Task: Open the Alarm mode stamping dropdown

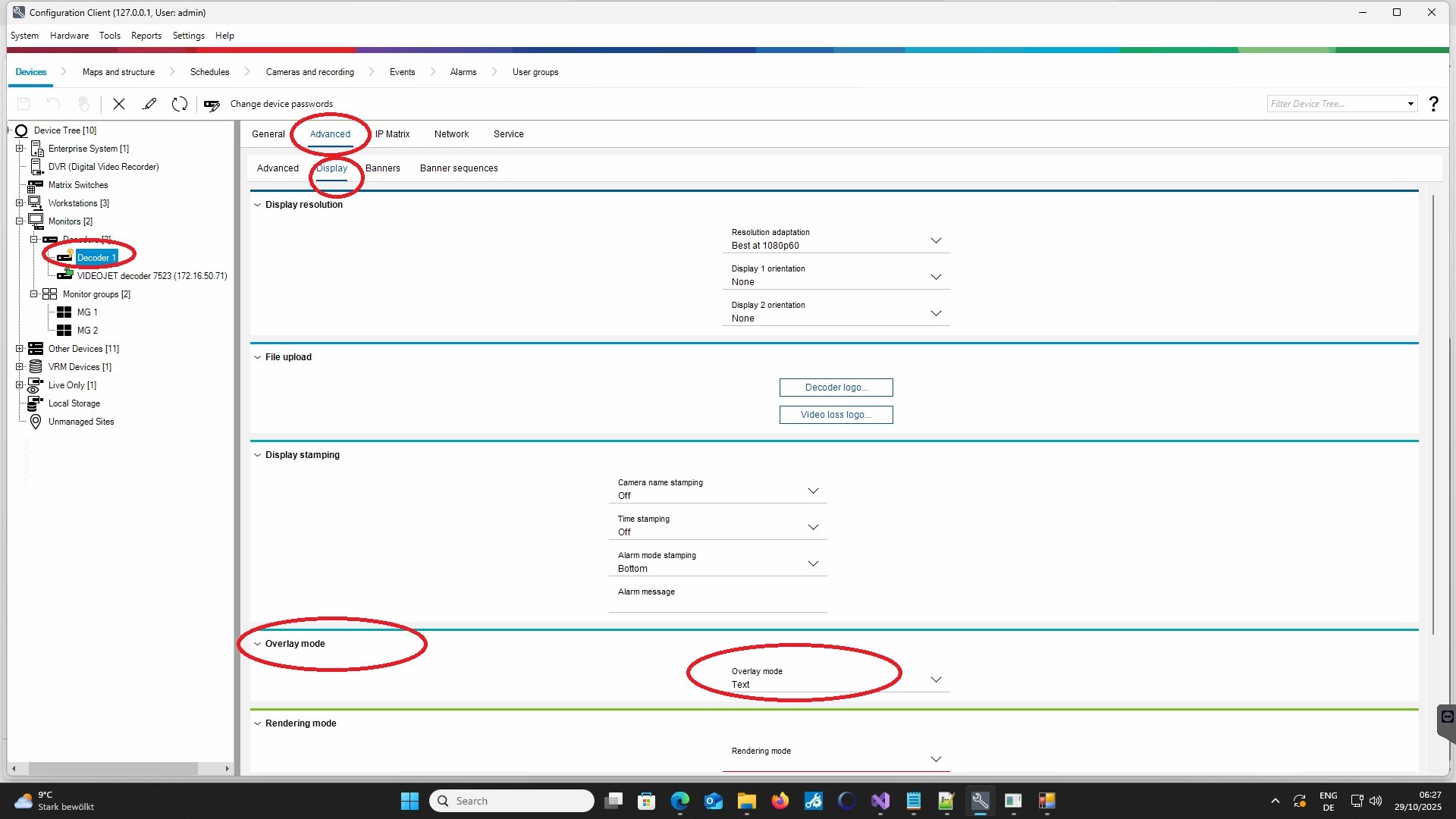Action: (x=813, y=563)
